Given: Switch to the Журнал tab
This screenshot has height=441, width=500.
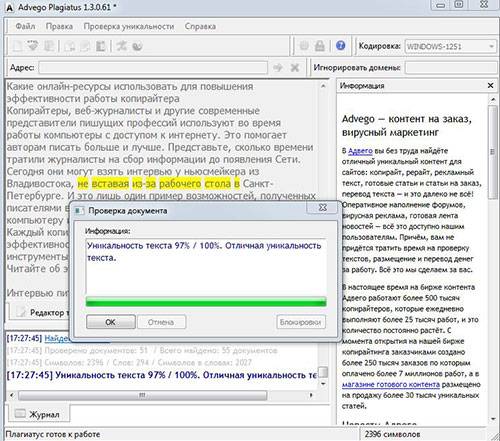Looking at the screenshot, I should click(x=38, y=414).
